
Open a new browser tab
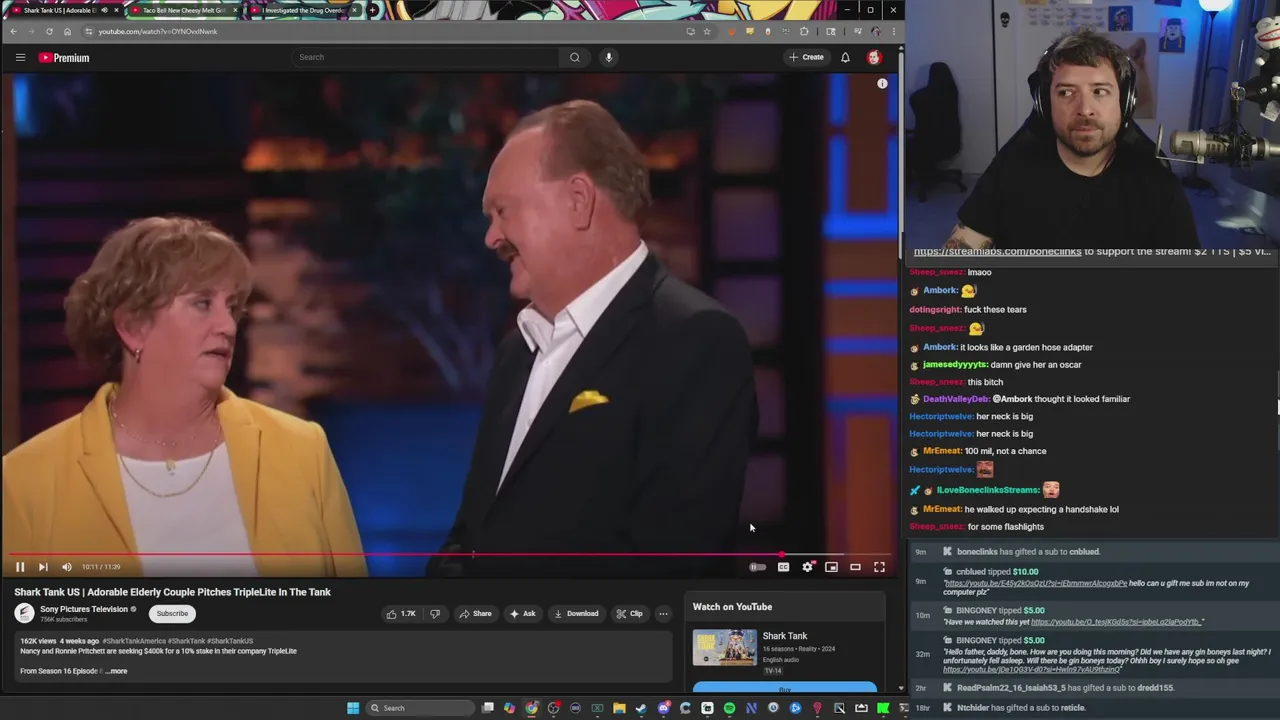tap(372, 10)
